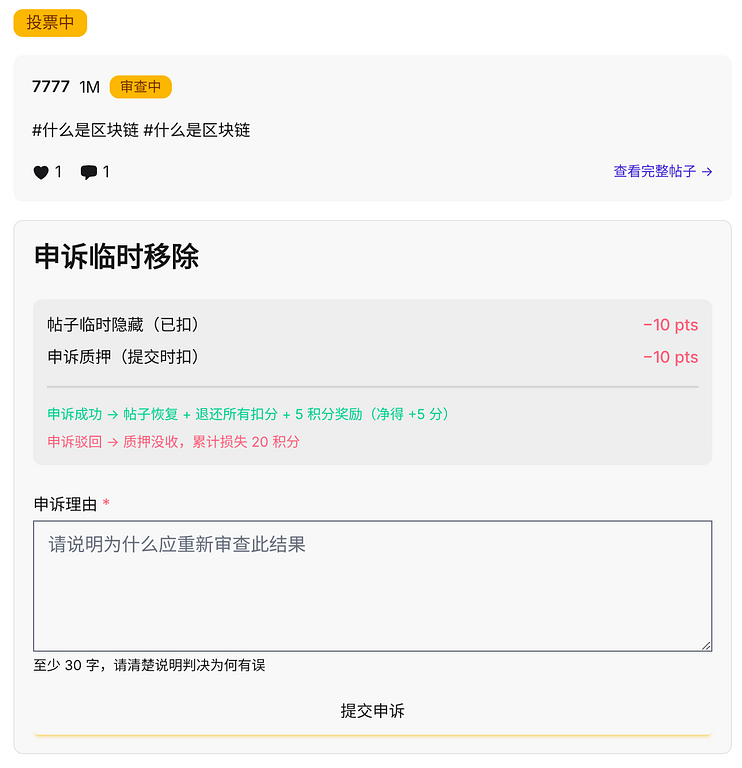Click the red 申诉驳回 outcome text

point(173,442)
